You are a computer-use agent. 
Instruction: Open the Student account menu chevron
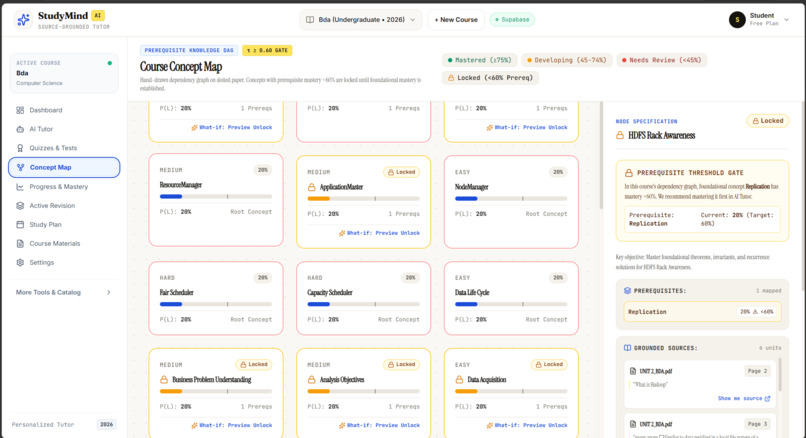[786, 20]
